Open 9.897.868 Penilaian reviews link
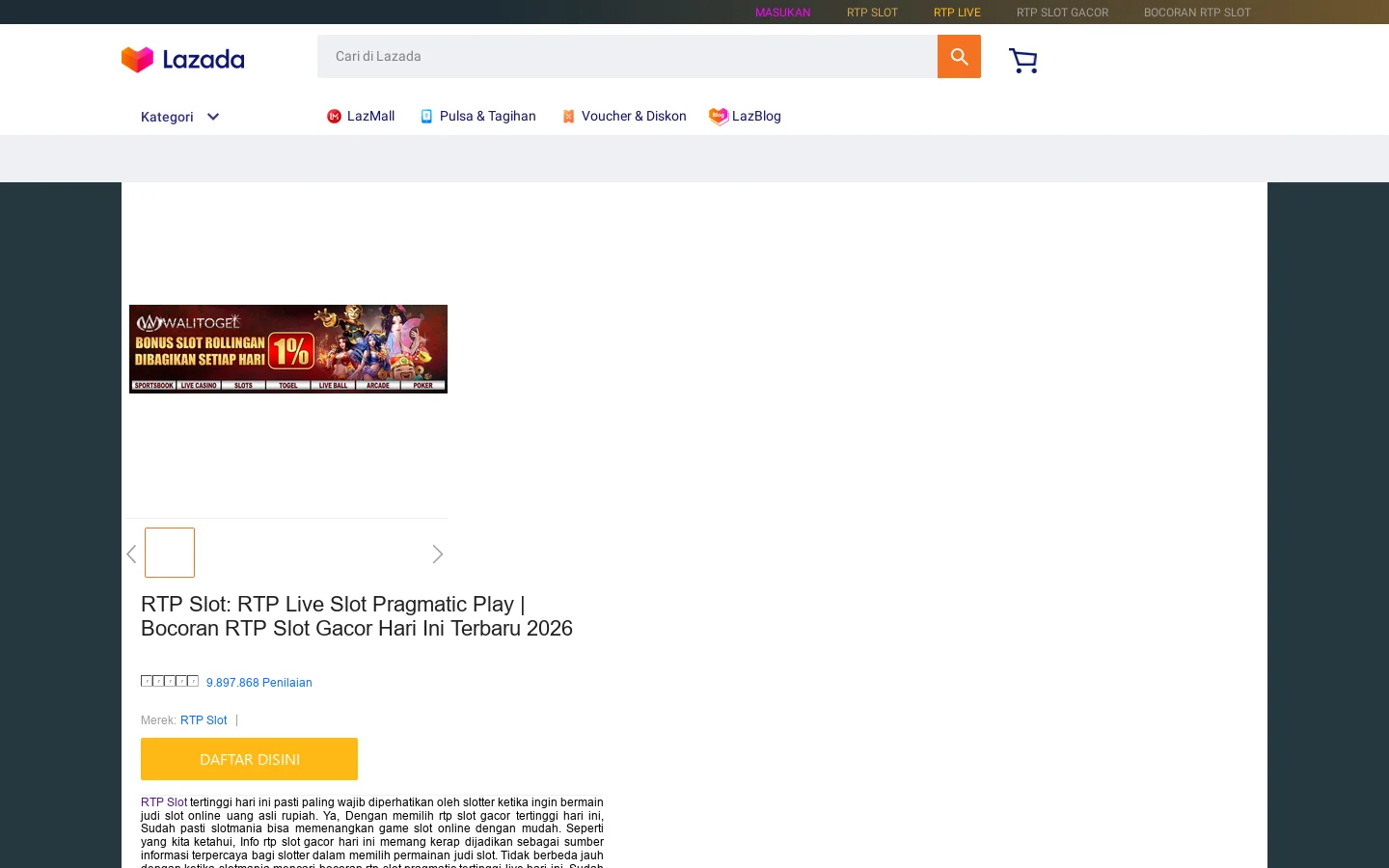The image size is (1389, 868). 259,683
